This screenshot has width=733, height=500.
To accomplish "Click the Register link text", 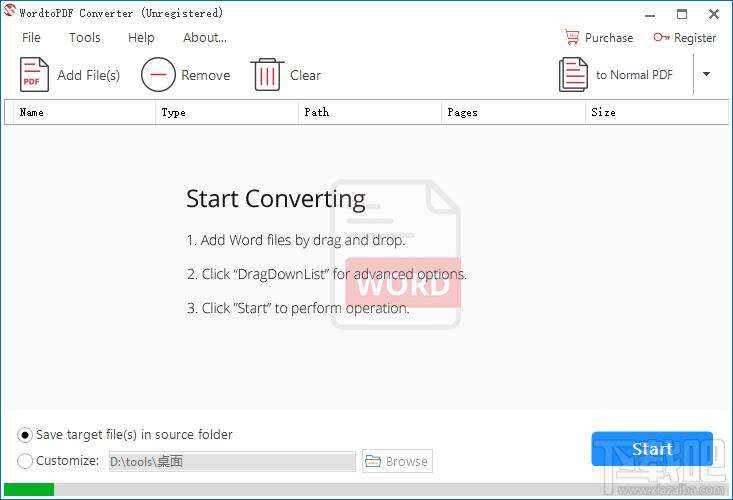I will (x=695, y=38).
